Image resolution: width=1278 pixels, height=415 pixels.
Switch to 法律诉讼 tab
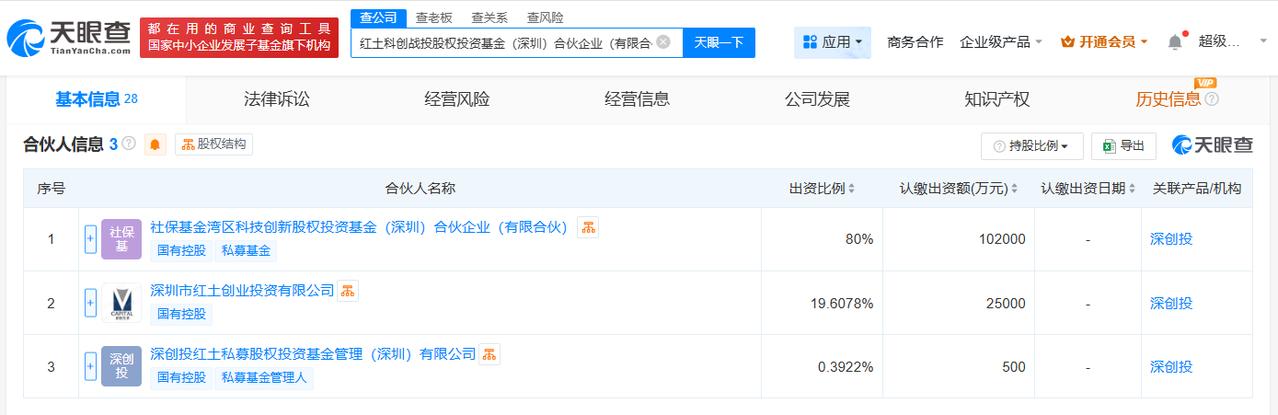click(277, 99)
